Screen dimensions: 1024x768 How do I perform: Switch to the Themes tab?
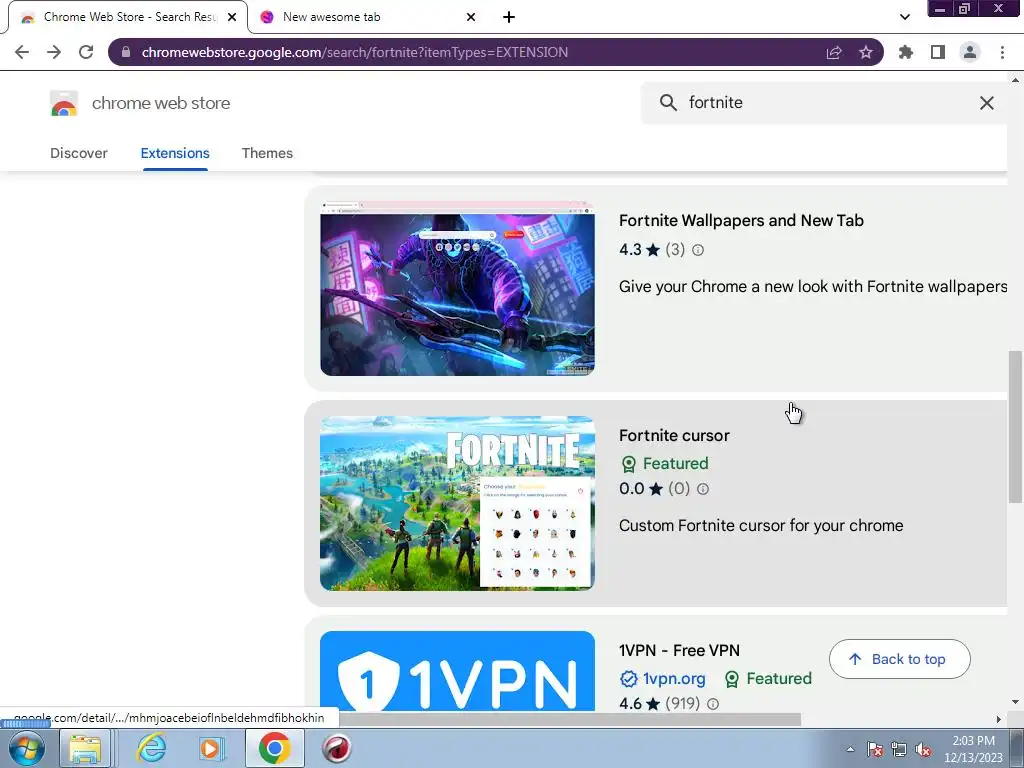point(267,153)
